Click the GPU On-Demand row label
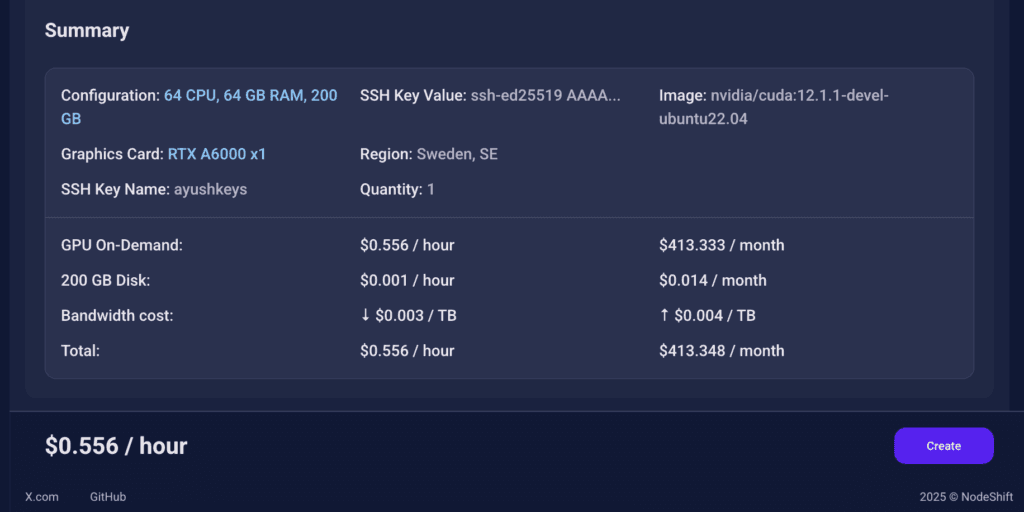1024x512 pixels. [122, 245]
